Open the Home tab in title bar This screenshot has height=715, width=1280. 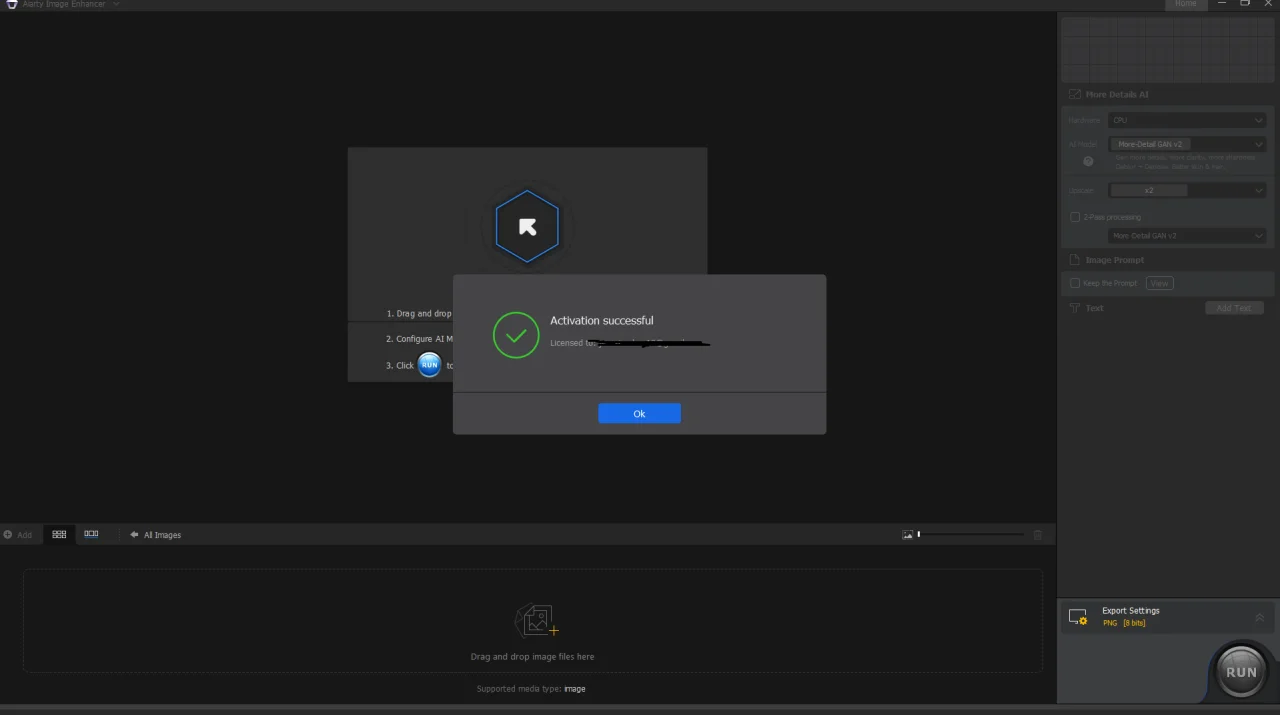pyautogui.click(x=1186, y=4)
